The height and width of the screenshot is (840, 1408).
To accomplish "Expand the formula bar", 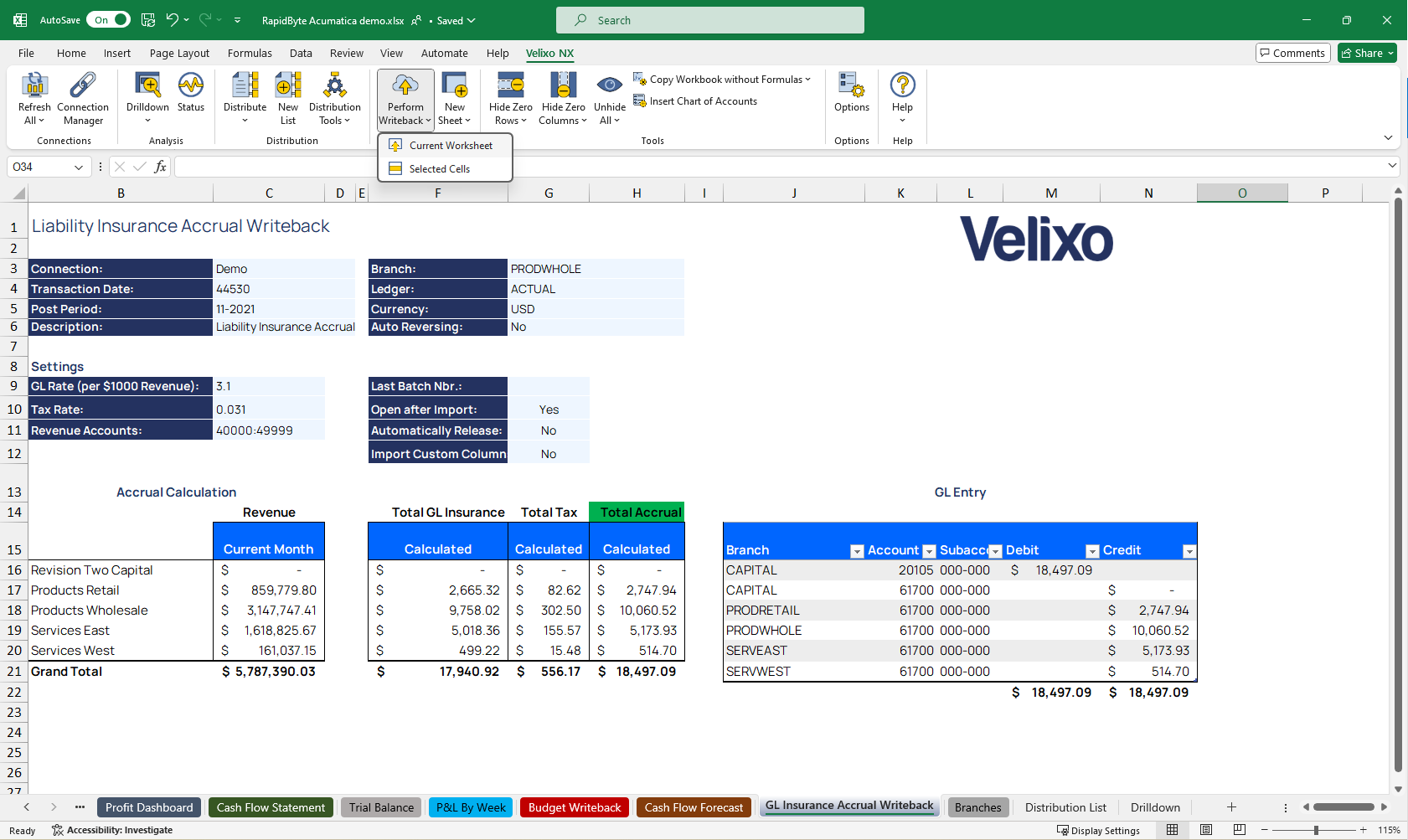I will [1392, 166].
